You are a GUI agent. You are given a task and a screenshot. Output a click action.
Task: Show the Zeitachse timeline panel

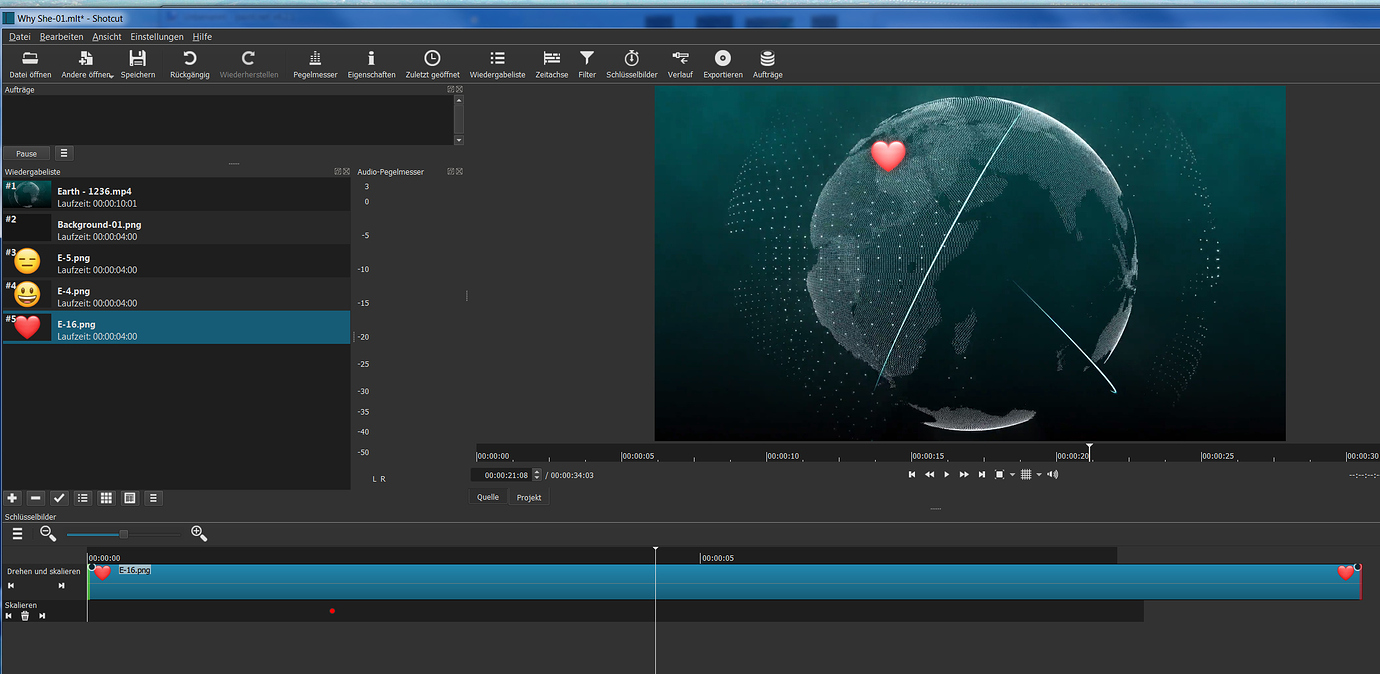[x=551, y=65]
